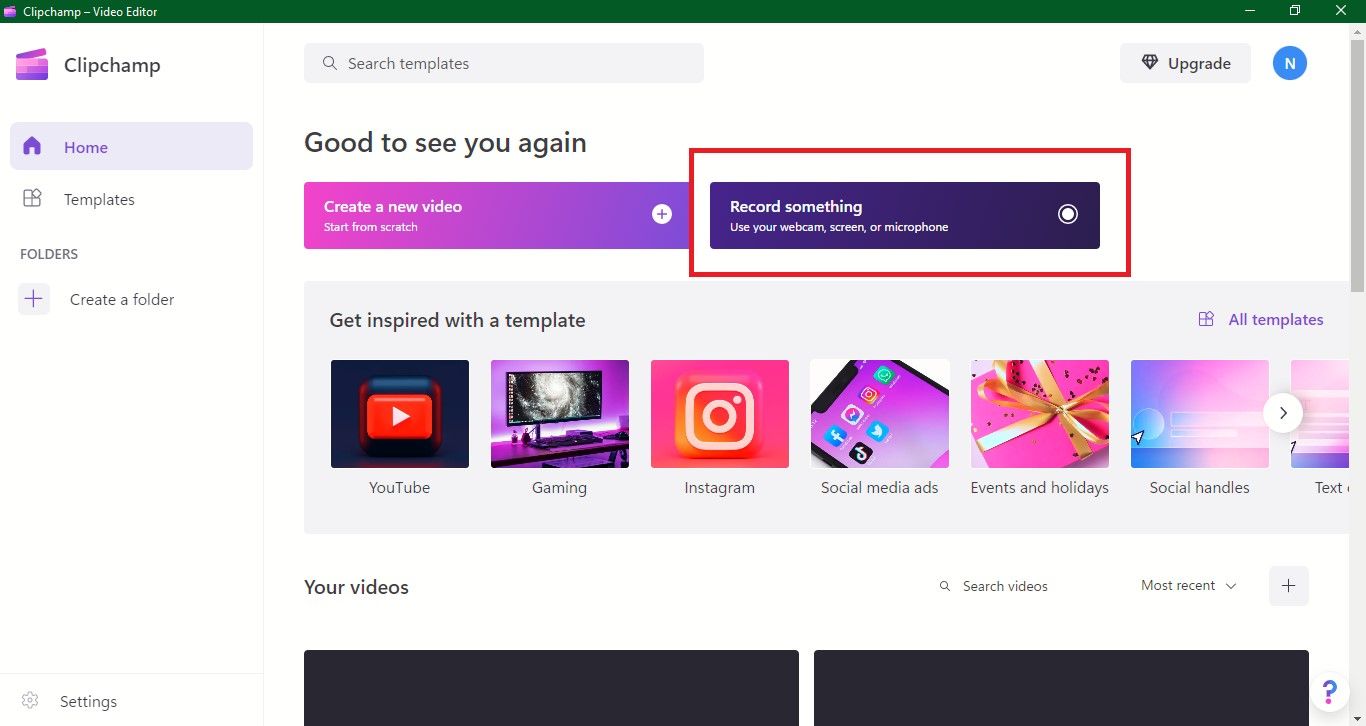Click the Instagram category label

(719, 488)
